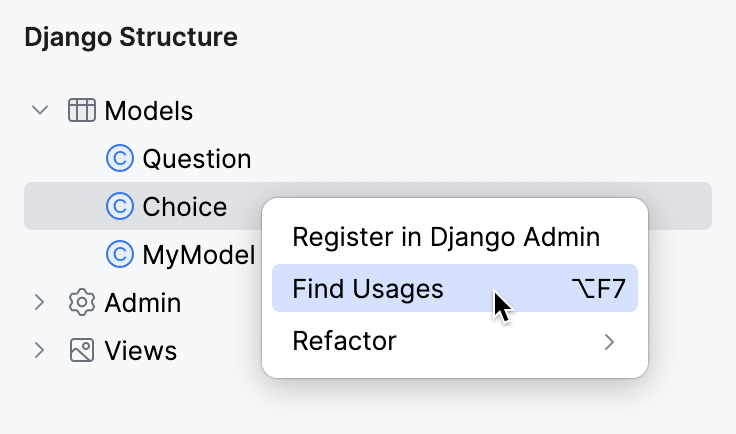
Task: Select the Question model label
Action: click(197, 158)
